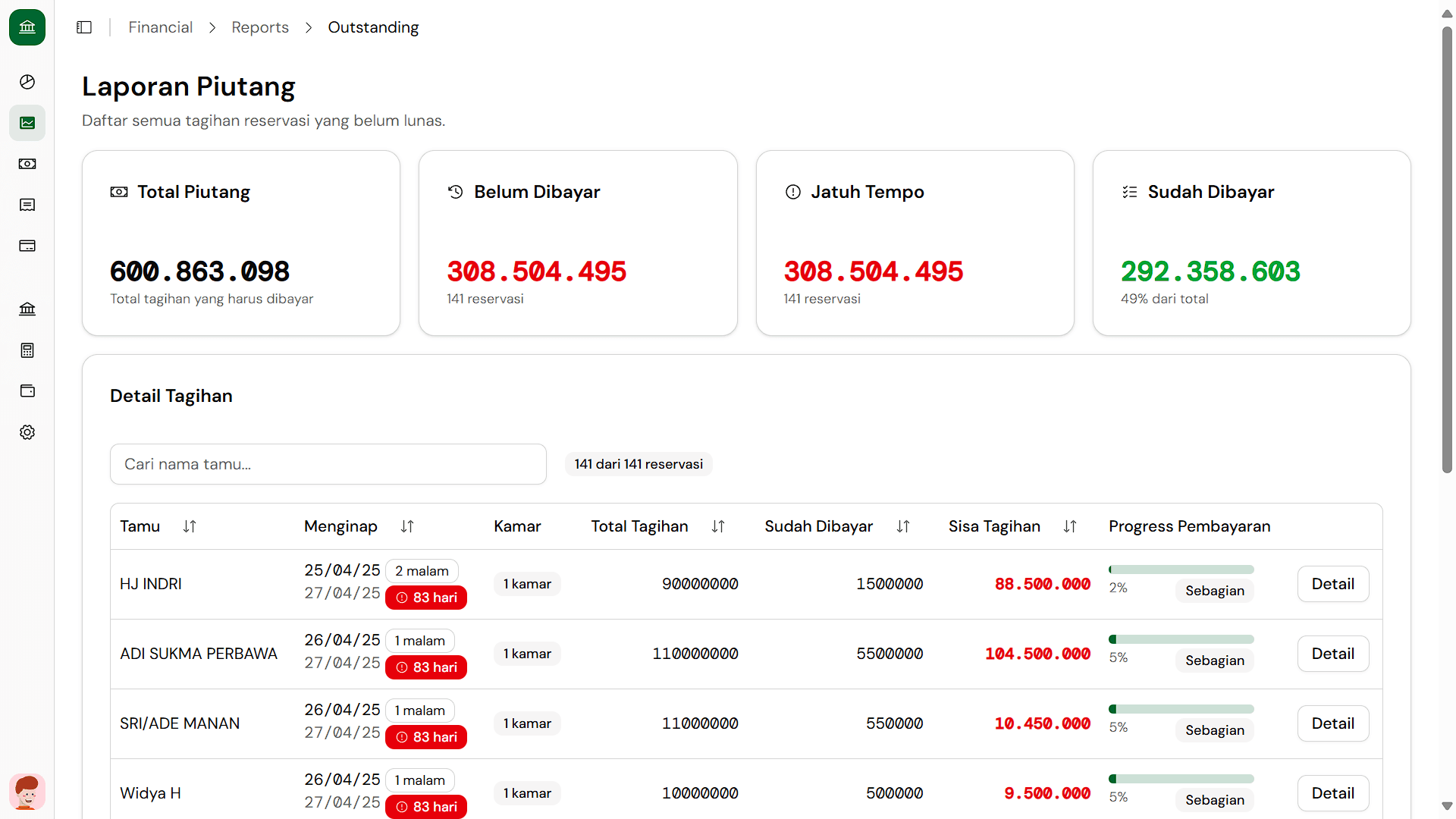Go to Reports breadcrumb
The width and height of the screenshot is (1456, 819).
[x=260, y=27]
